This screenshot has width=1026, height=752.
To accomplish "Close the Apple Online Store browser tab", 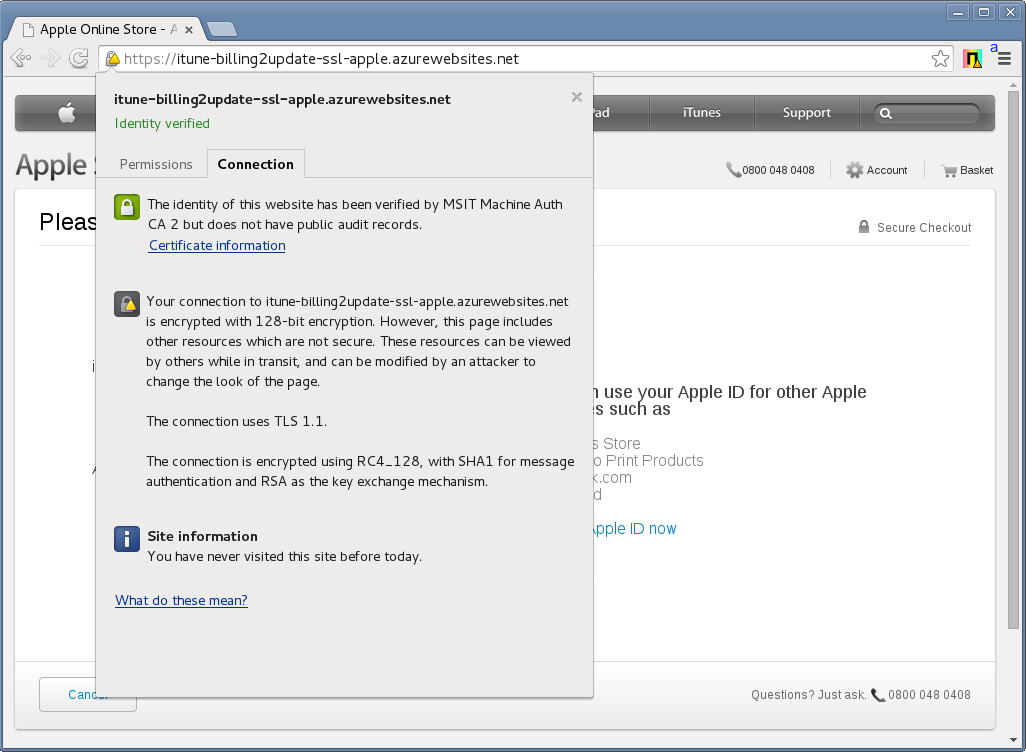I will [188, 30].
